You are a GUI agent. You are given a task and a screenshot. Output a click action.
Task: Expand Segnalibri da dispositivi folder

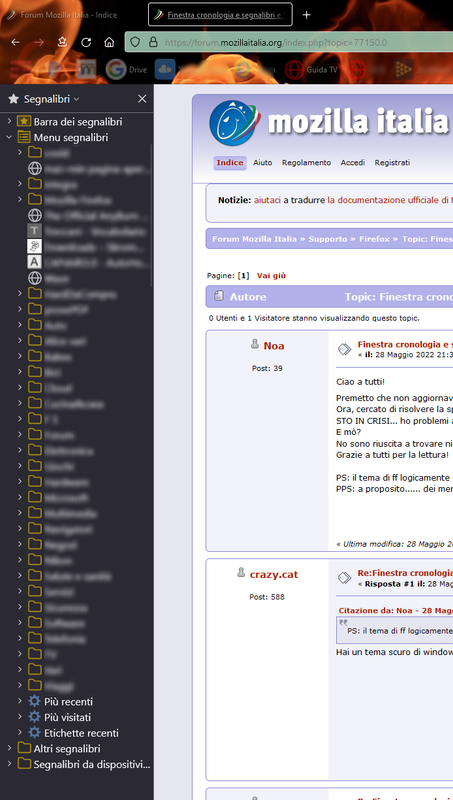coord(9,764)
